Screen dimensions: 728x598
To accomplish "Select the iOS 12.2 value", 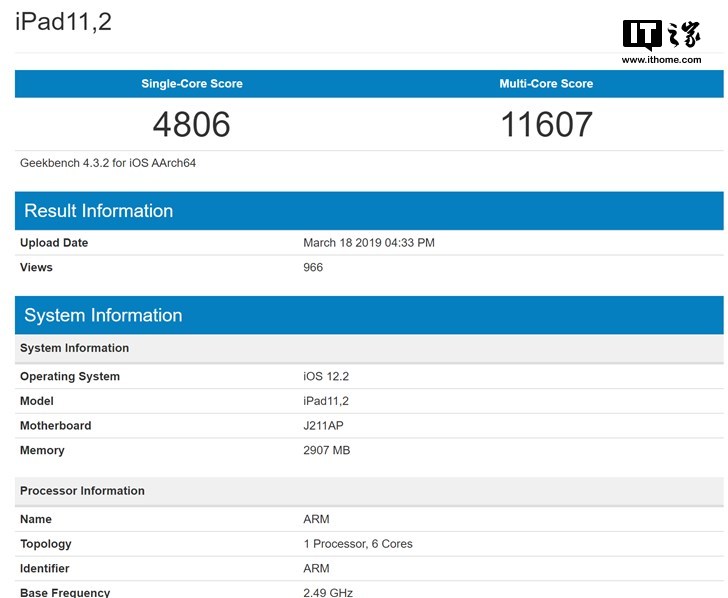I will (326, 377).
